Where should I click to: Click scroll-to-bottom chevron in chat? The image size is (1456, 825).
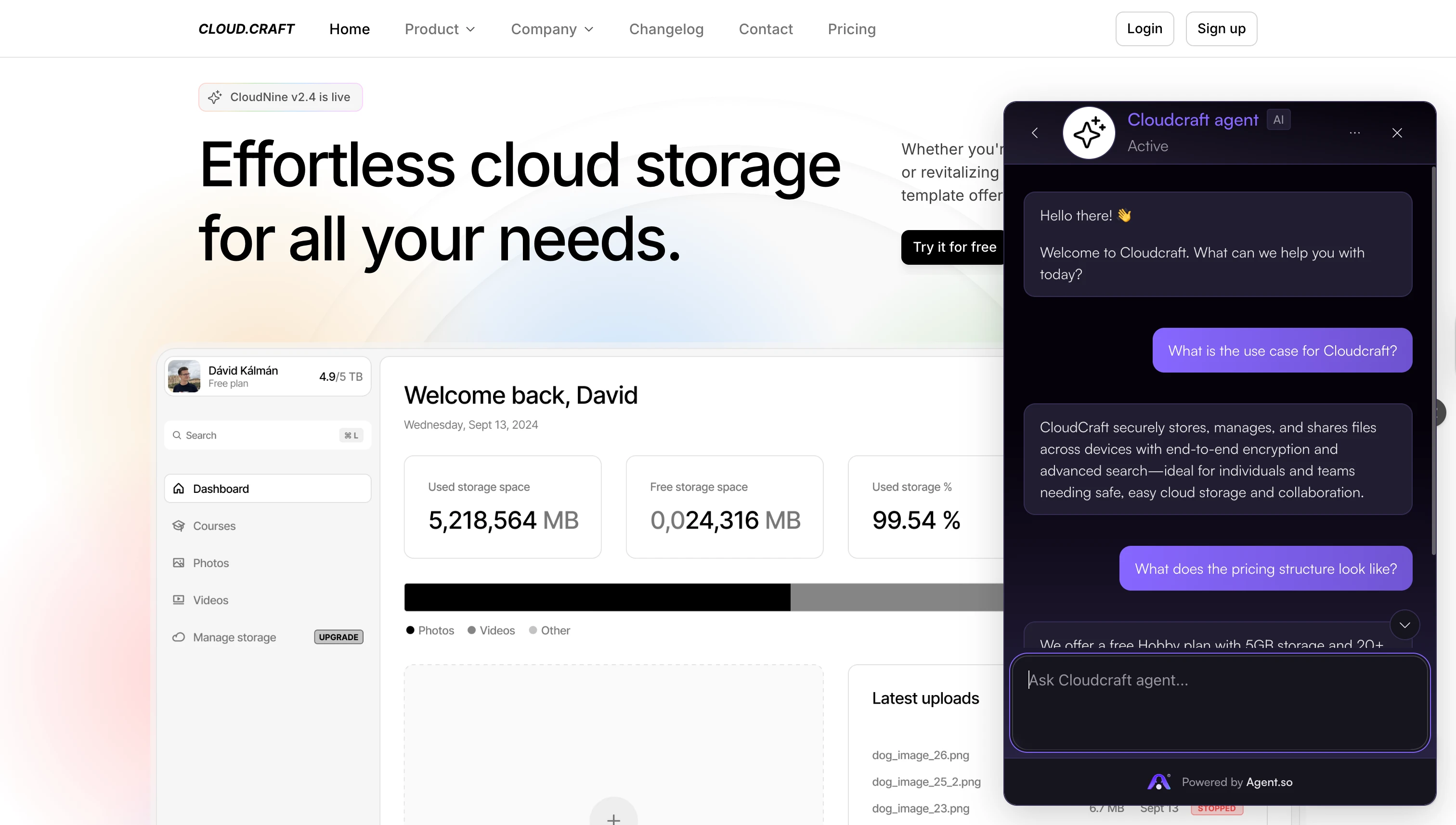point(1404,625)
